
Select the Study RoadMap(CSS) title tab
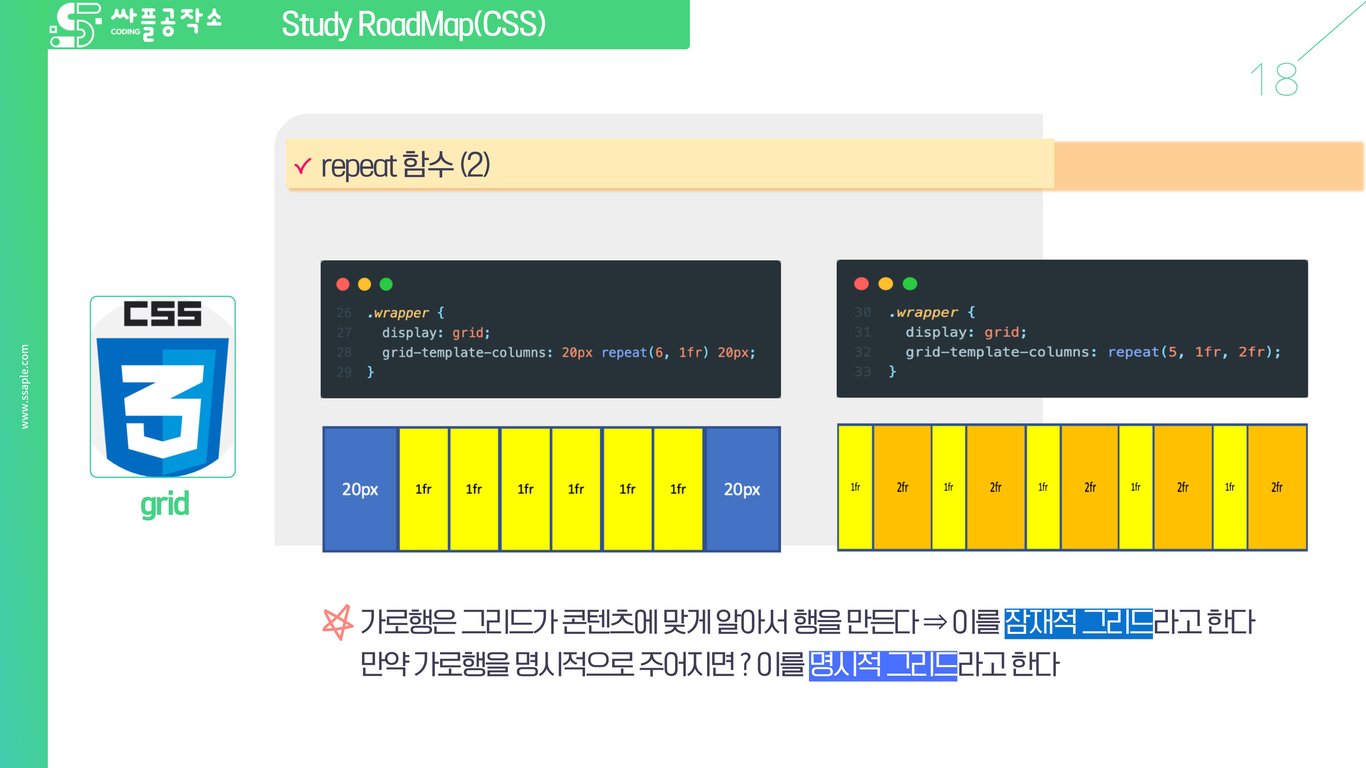413,22
